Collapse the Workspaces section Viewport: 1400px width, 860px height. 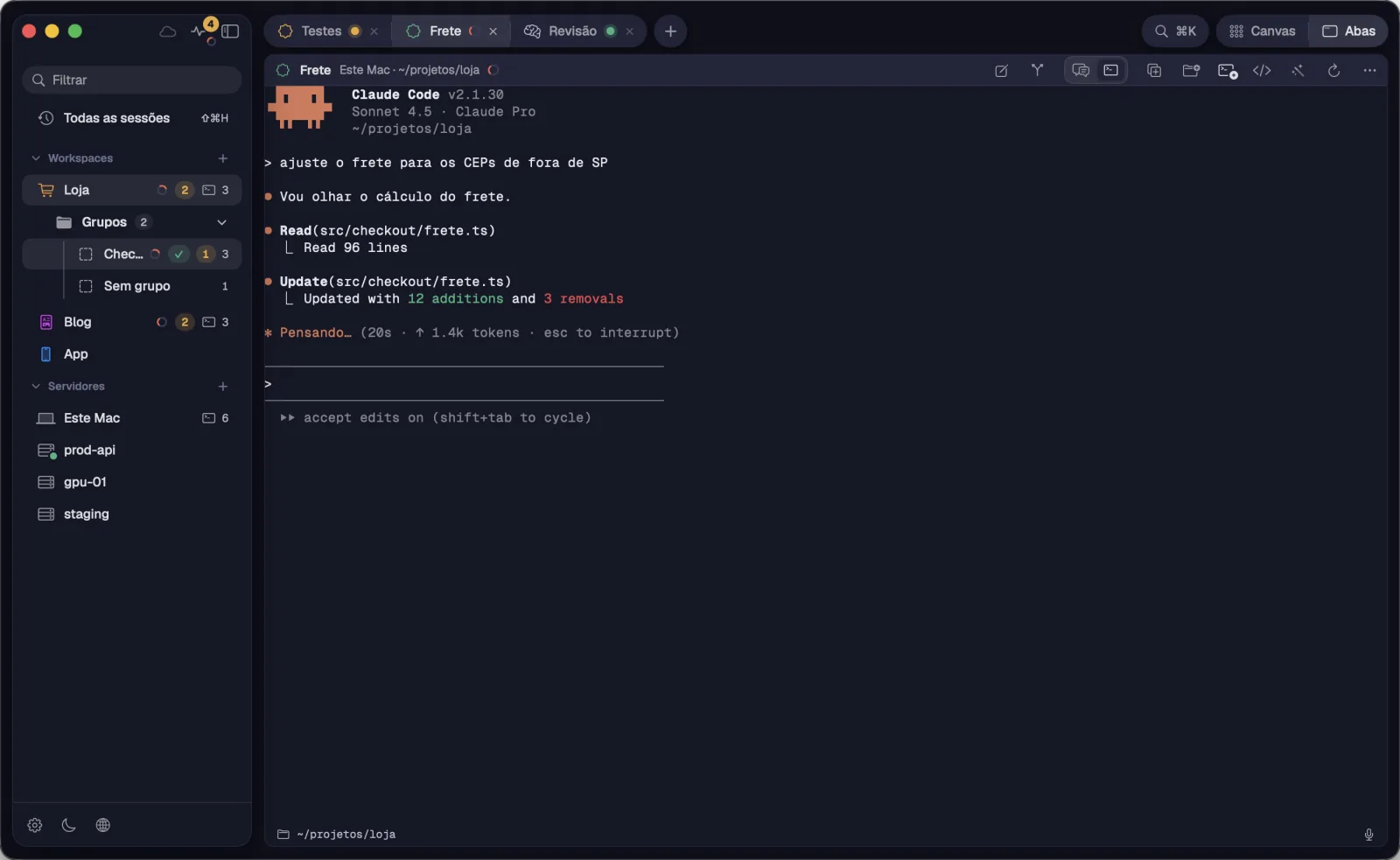tap(36, 158)
